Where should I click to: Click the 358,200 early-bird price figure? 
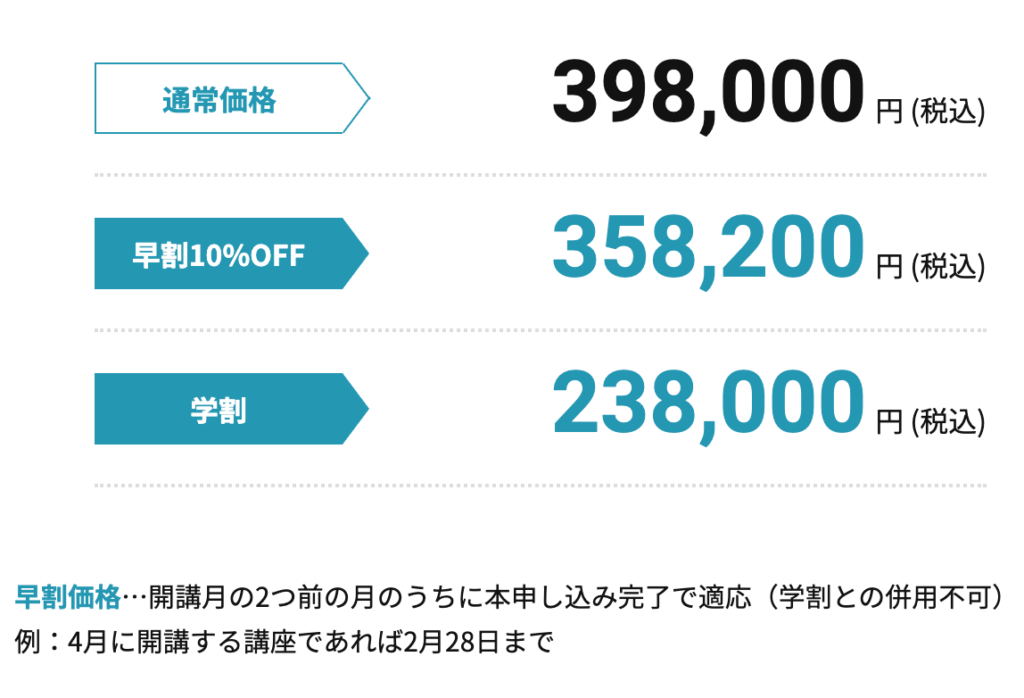tap(709, 250)
